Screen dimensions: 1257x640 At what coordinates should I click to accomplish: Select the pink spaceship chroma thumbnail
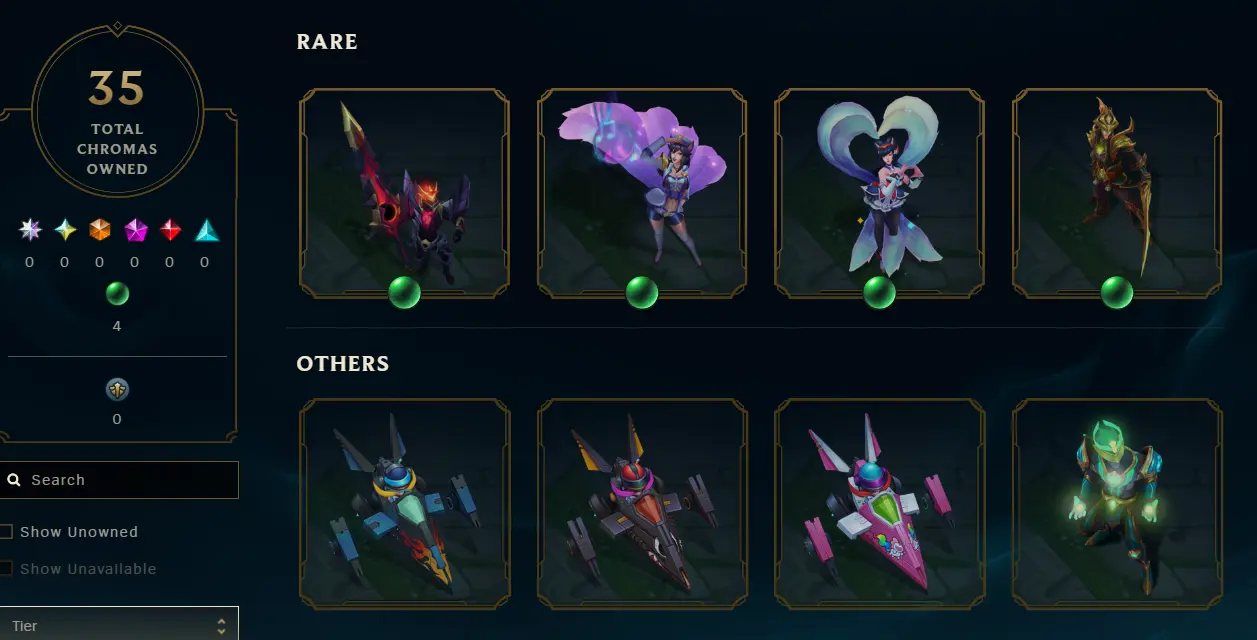880,504
